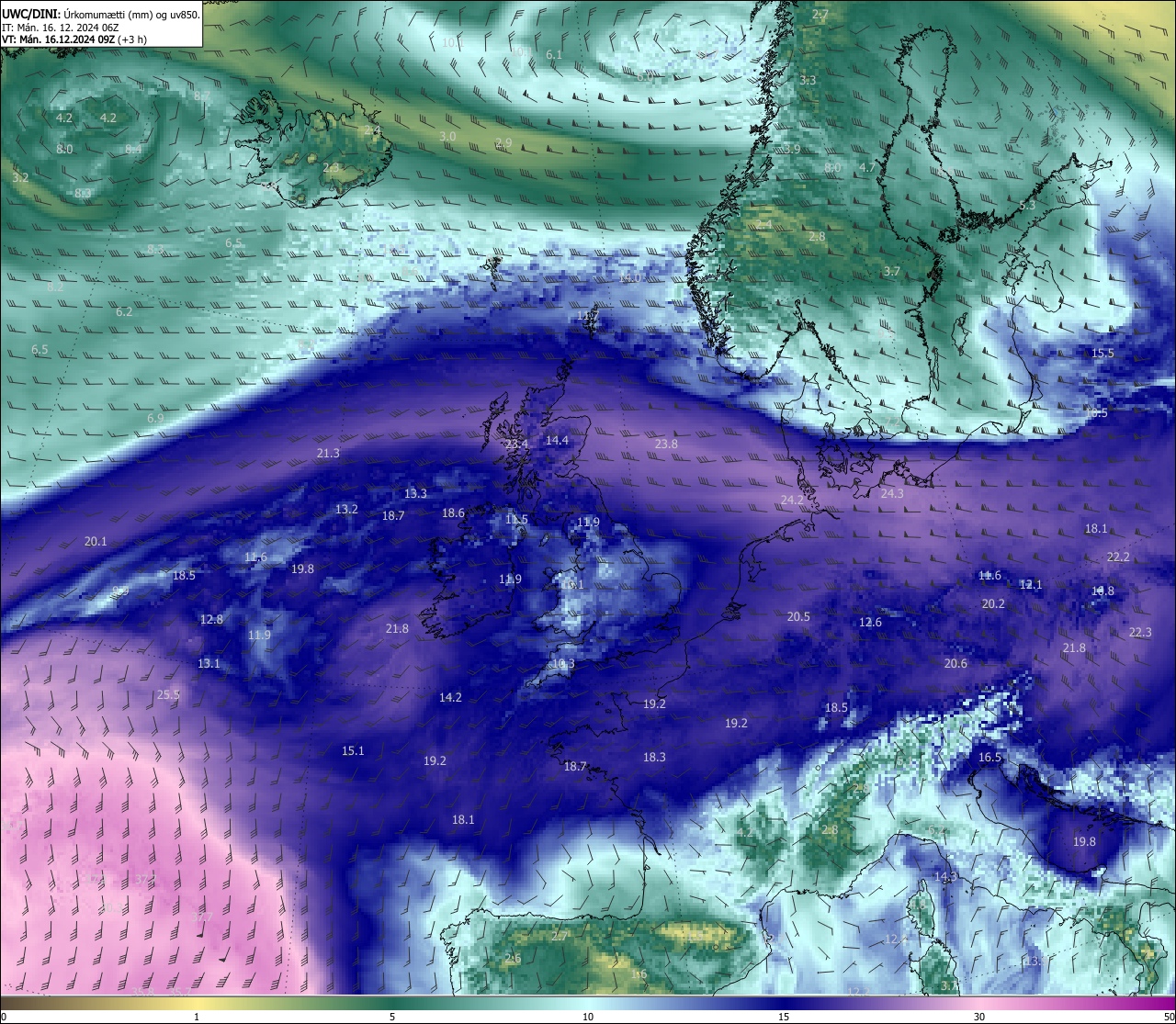Viewport: 1176px width, 1024px height.
Task: Click the 18.3 value over western France
Action: click(654, 758)
